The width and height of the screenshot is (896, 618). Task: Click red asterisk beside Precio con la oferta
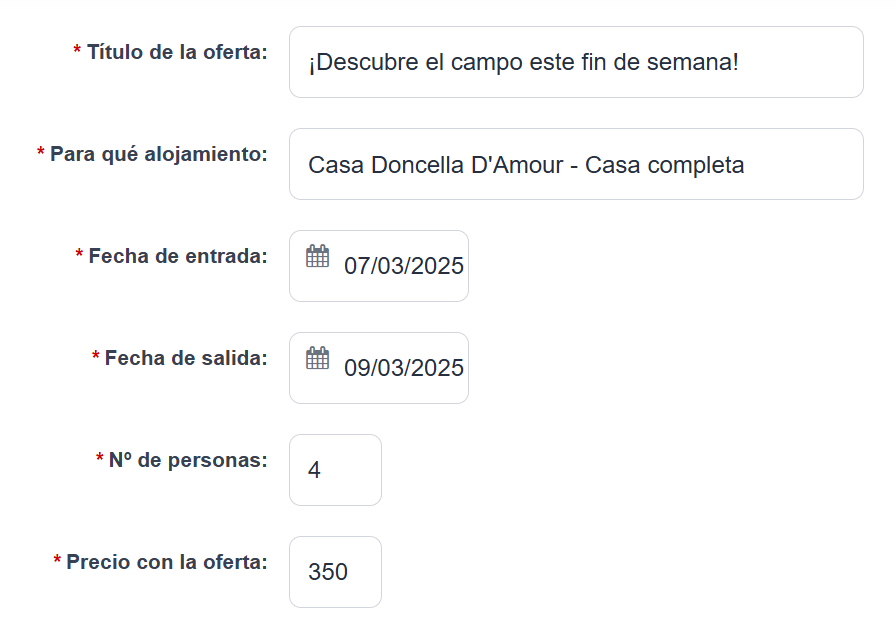(57, 559)
